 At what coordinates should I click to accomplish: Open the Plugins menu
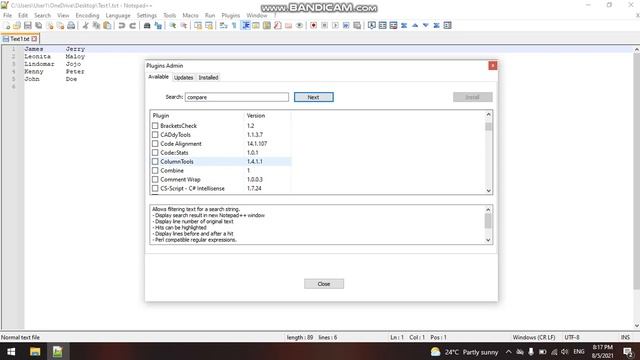(231, 16)
